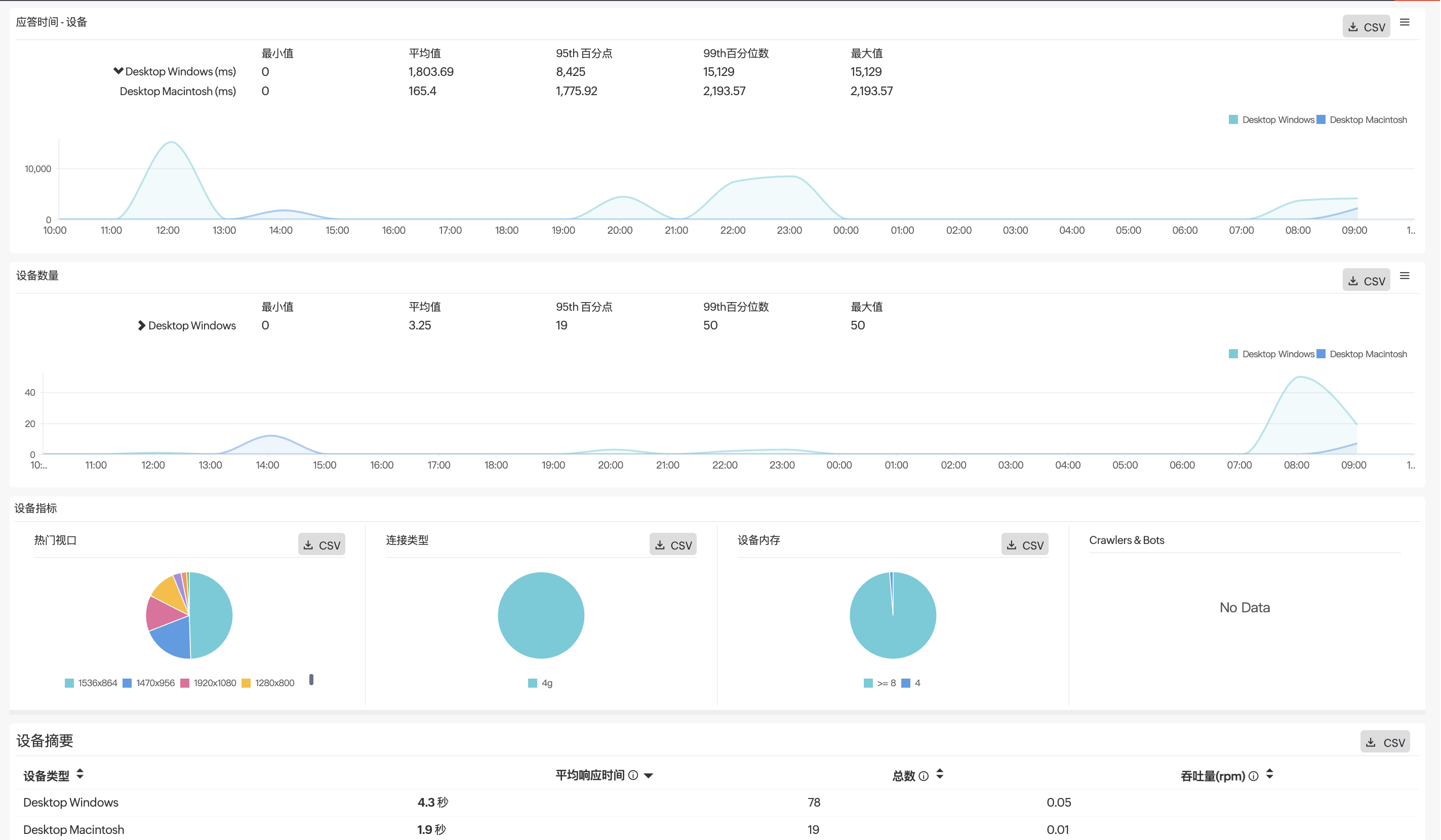Download CSV for connection type pie
Image resolution: width=1441 pixels, height=840 pixels.
tap(673, 545)
